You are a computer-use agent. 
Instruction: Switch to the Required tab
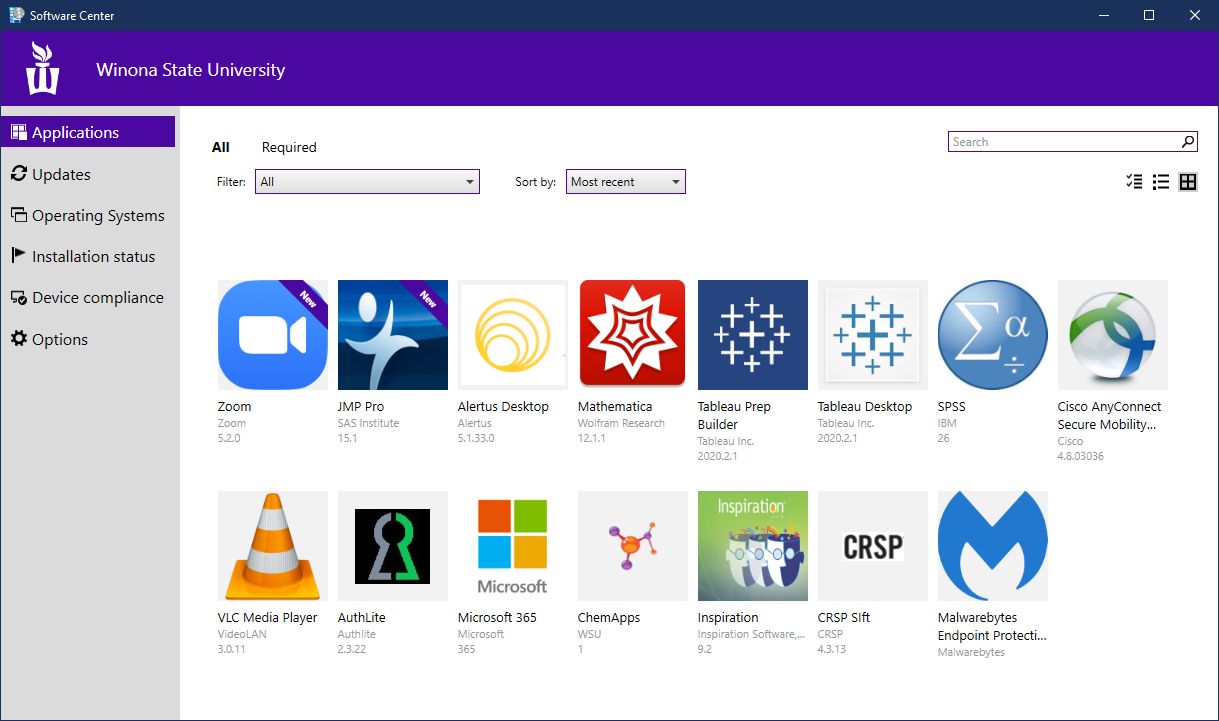289,147
